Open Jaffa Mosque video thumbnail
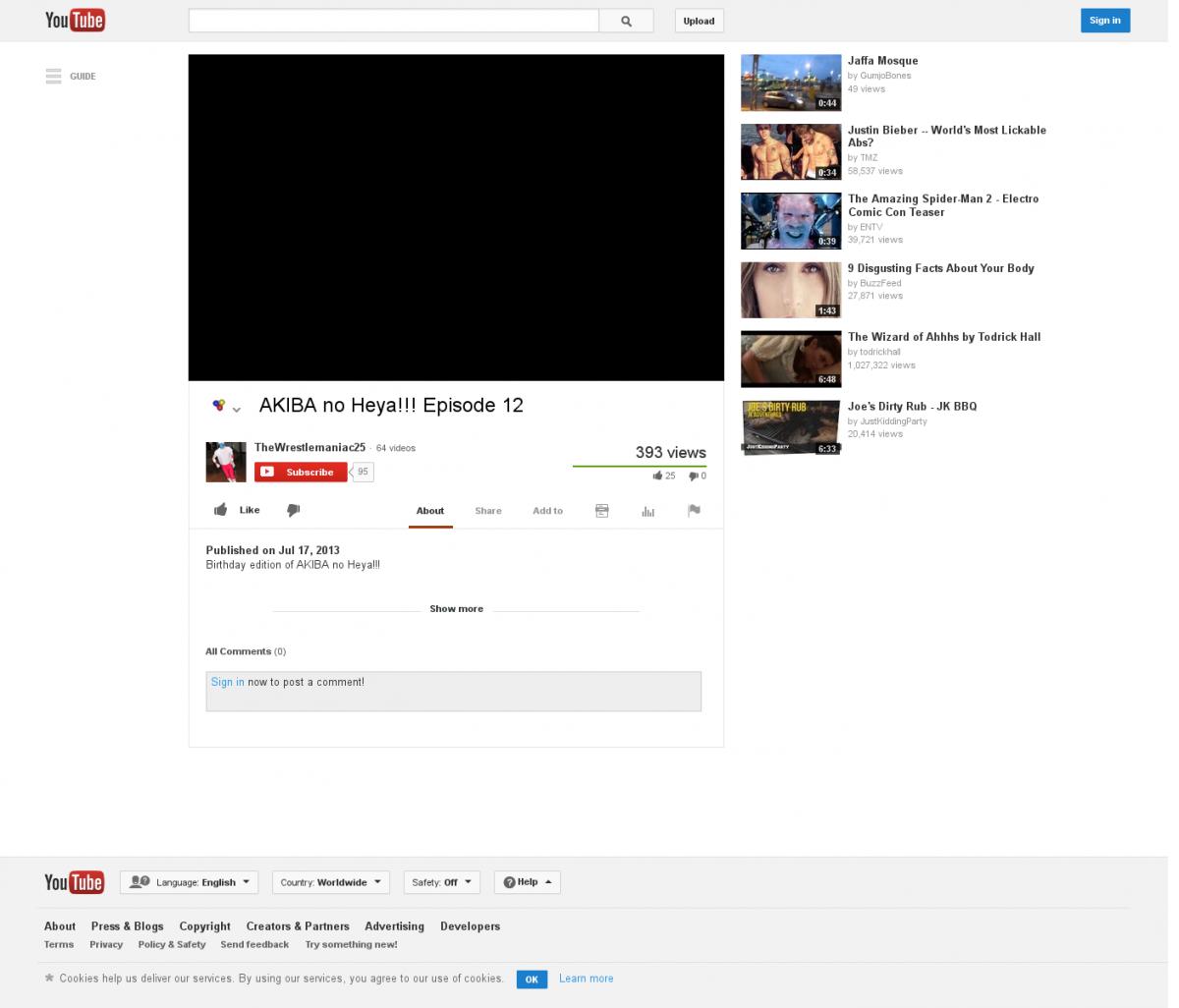The image size is (1179, 1008). pyautogui.click(x=791, y=83)
